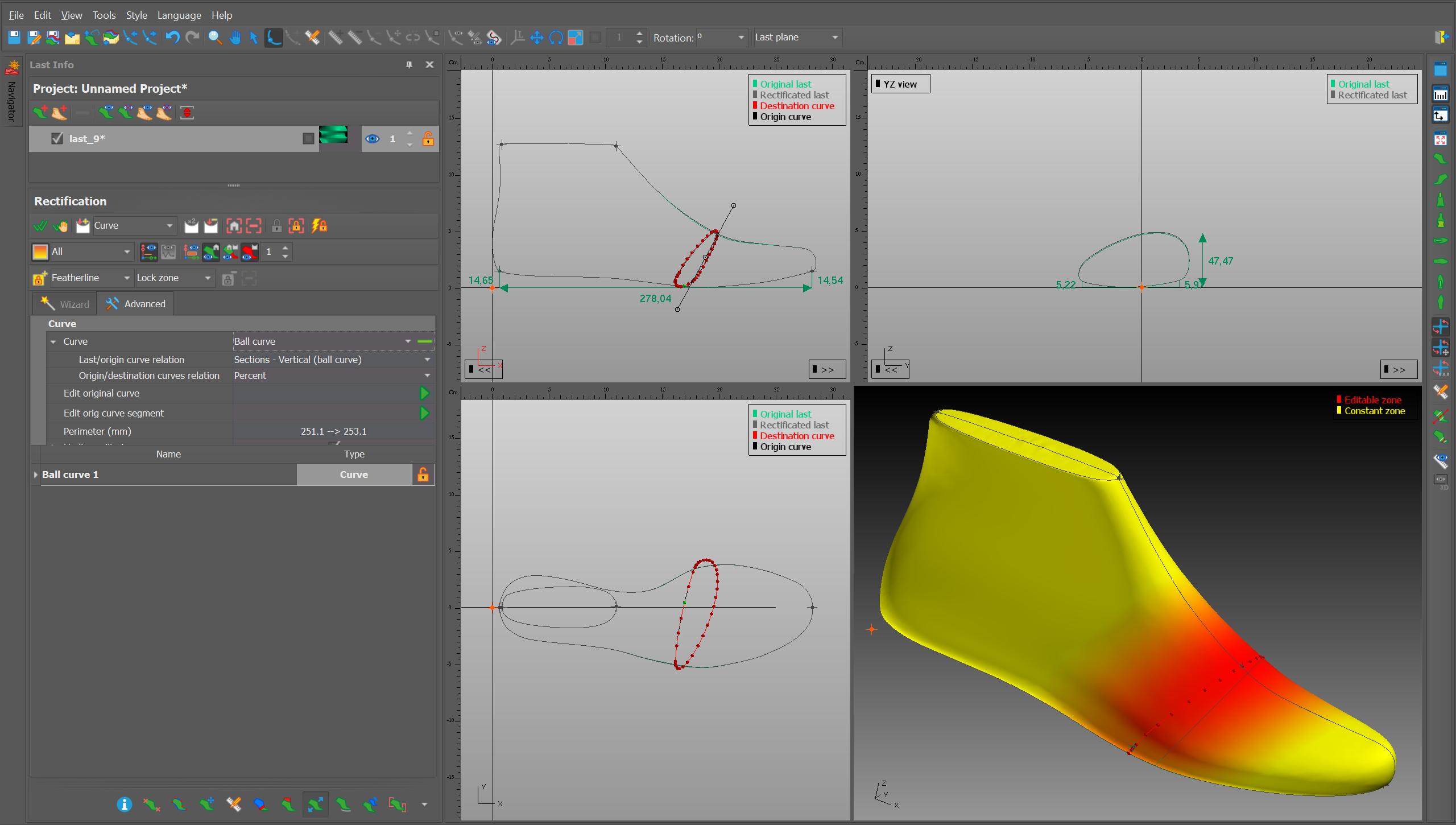Expand the Ball curve 1 tree row
1456x825 pixels.
coord(36,475)
